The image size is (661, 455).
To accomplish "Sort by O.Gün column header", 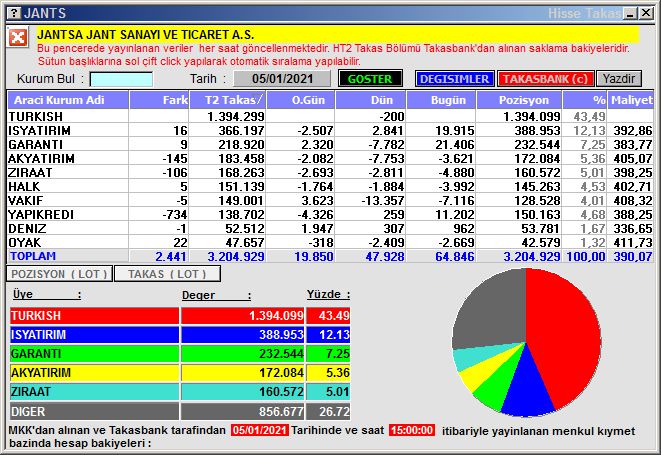I will [301, 100].
